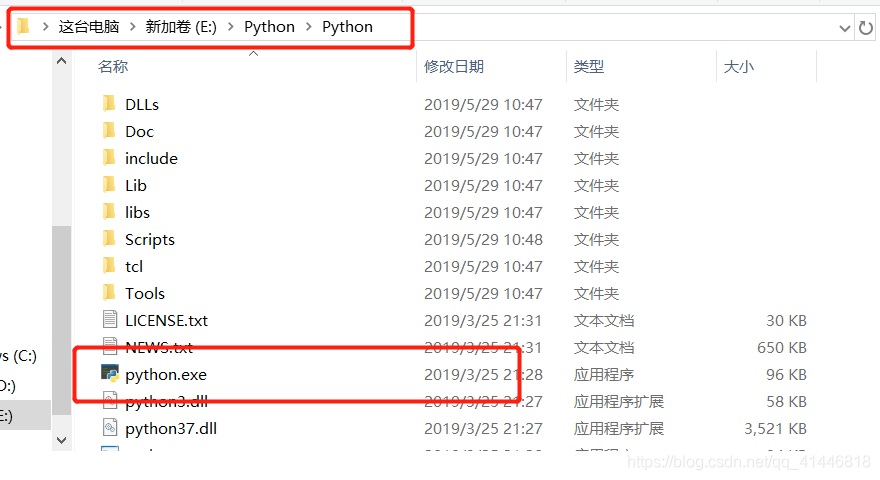This screenshot has height=480, width=880.
Task: Expand chevron between the two Python breadcrumbs
Action: click(x=309, y=27)
